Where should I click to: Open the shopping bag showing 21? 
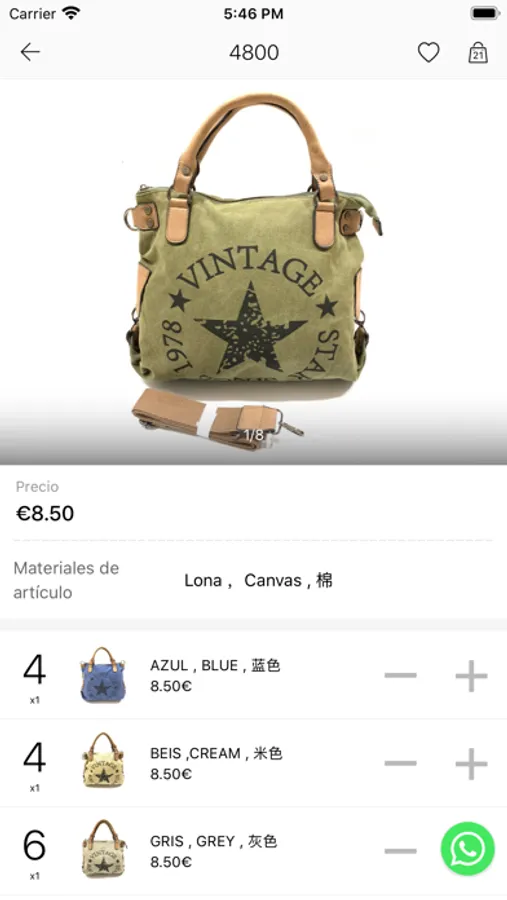click(478, 52)
